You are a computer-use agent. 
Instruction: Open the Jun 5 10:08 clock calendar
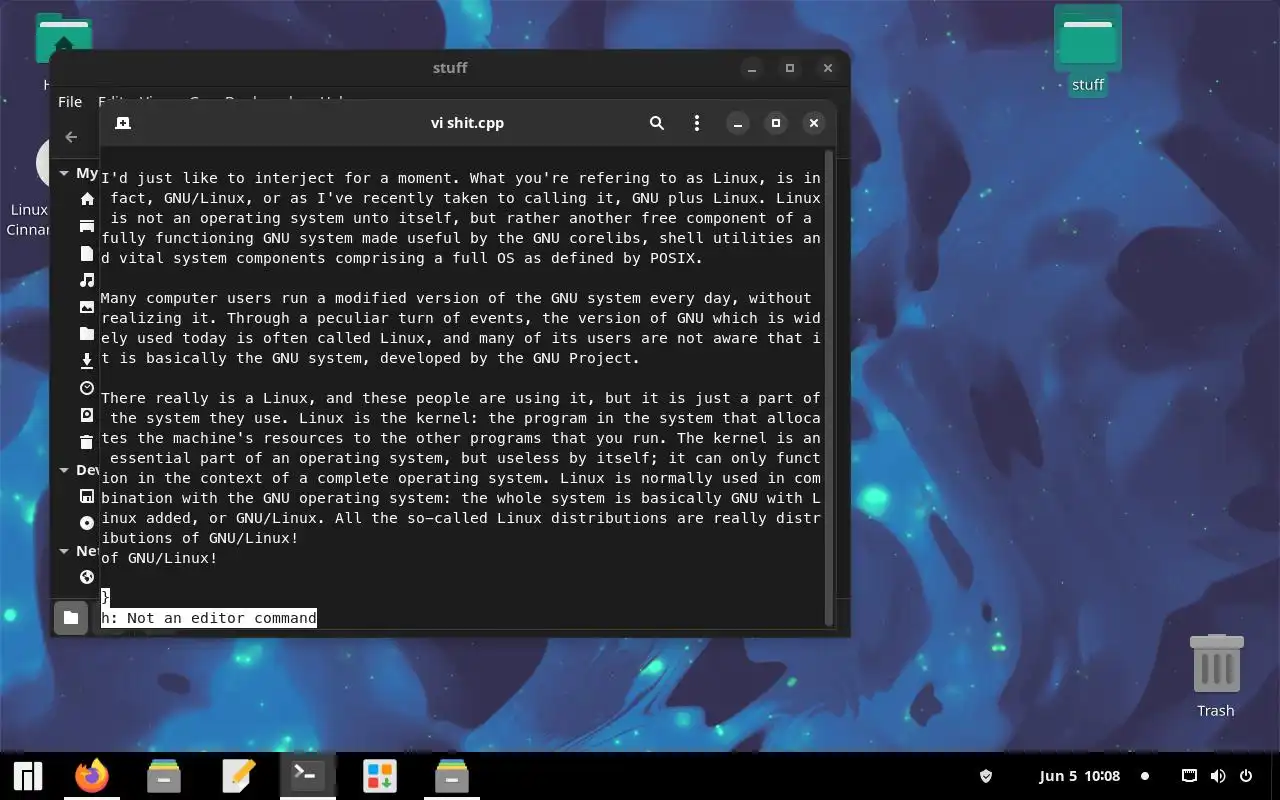pyautogui.click(x=1080, y=776)
